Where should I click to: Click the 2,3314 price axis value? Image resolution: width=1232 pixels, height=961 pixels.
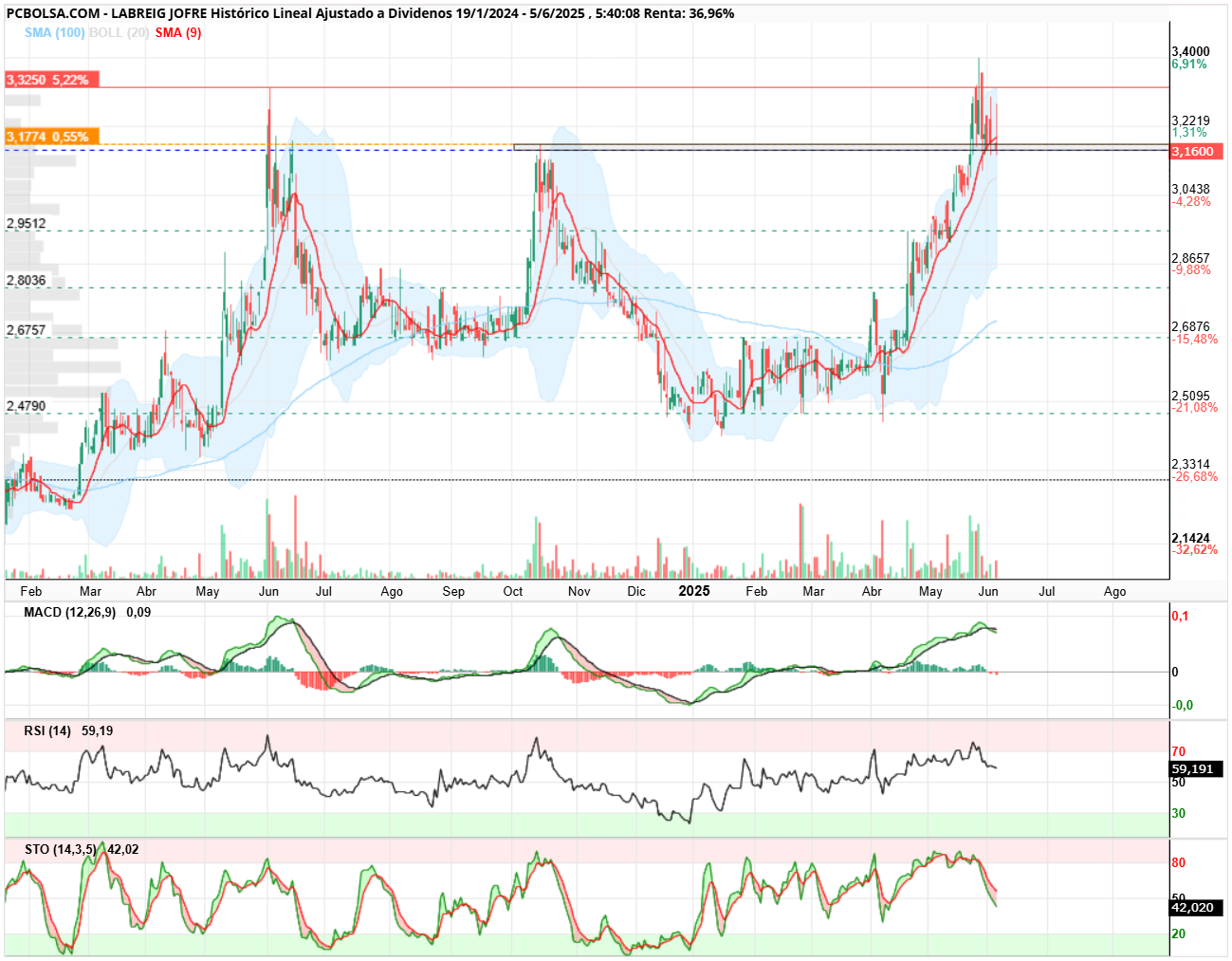[x=1191, y=465]
